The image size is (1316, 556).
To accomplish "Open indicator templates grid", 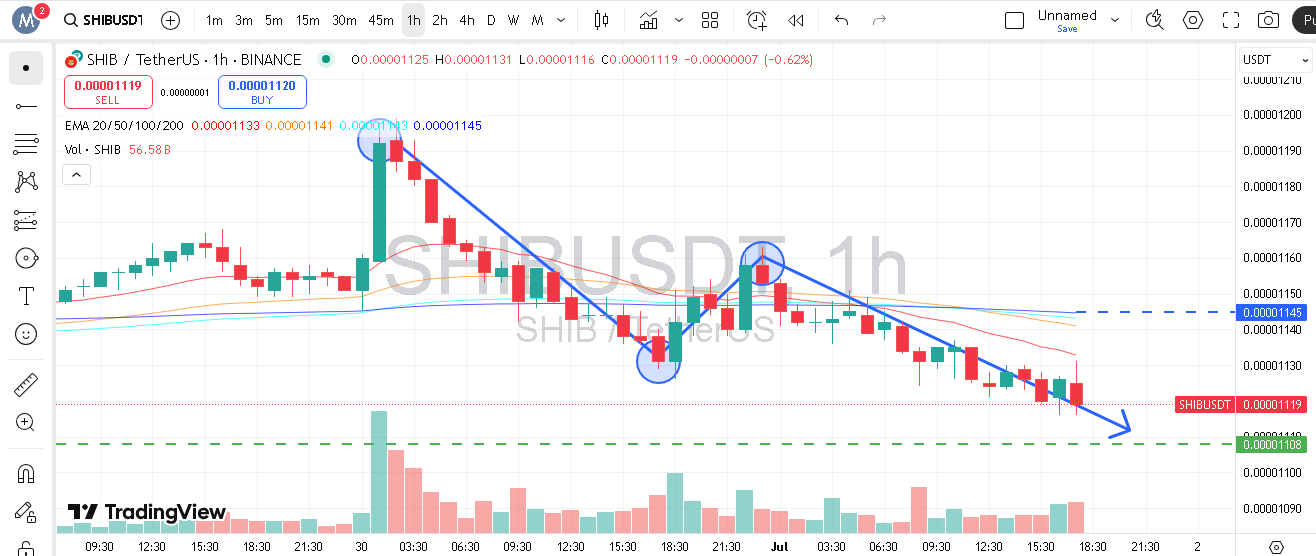I will click(710, 20).
